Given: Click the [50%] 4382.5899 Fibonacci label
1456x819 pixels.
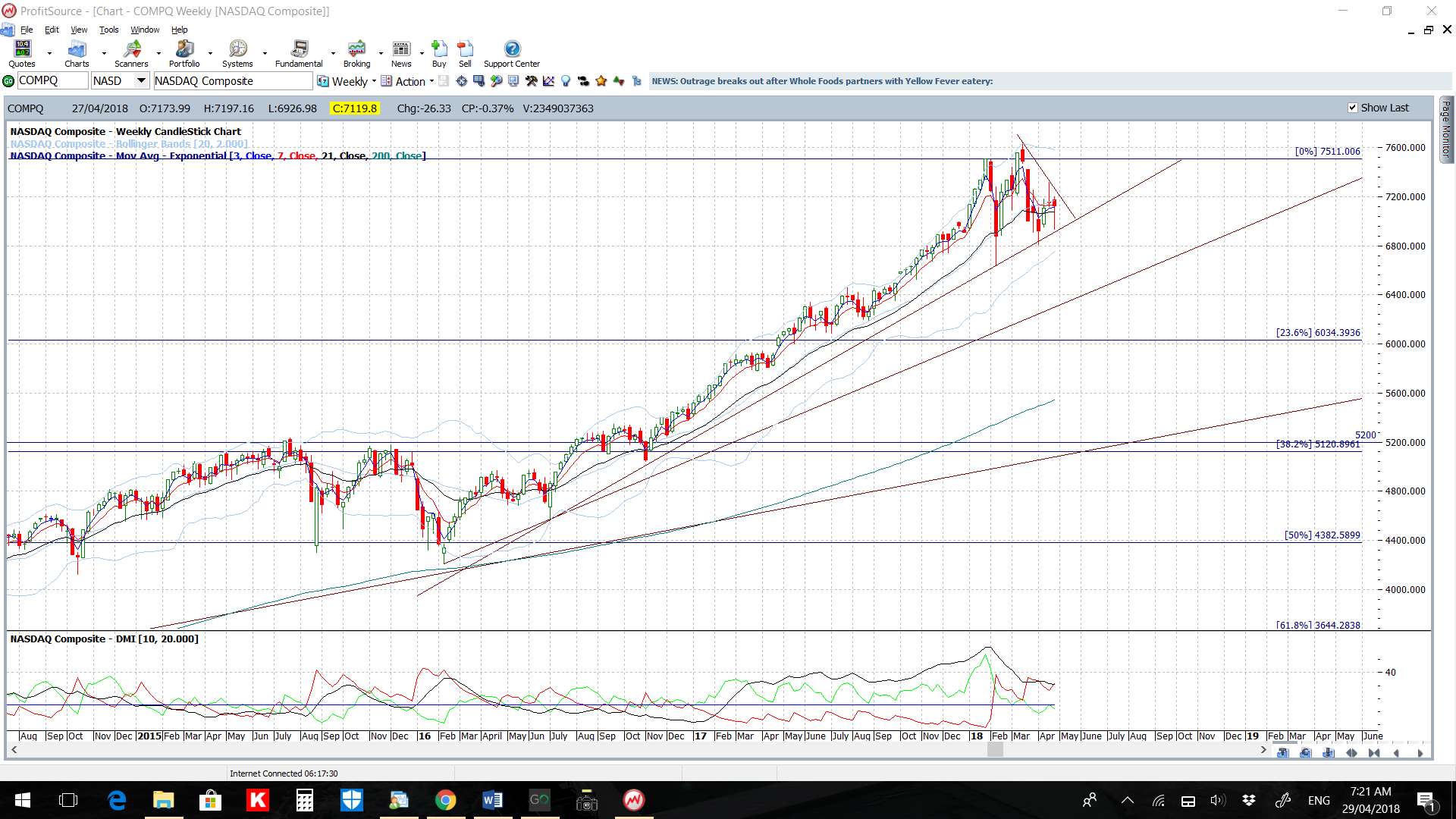Looking at the screenshot, I should pyautogui.click(x=1322, y=535).
